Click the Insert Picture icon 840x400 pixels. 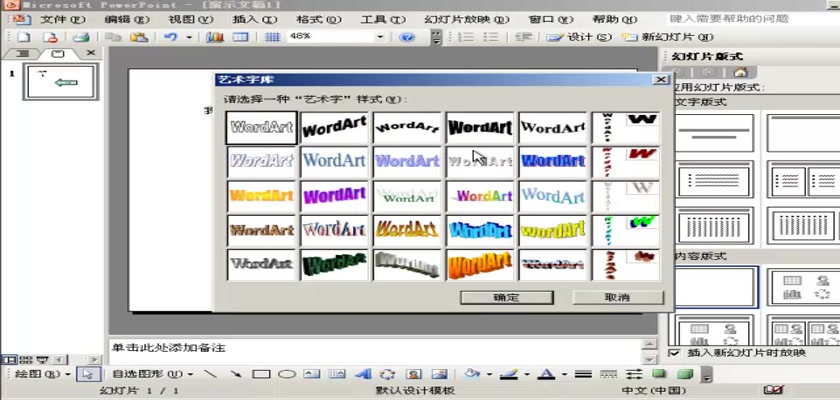[439, 374]
